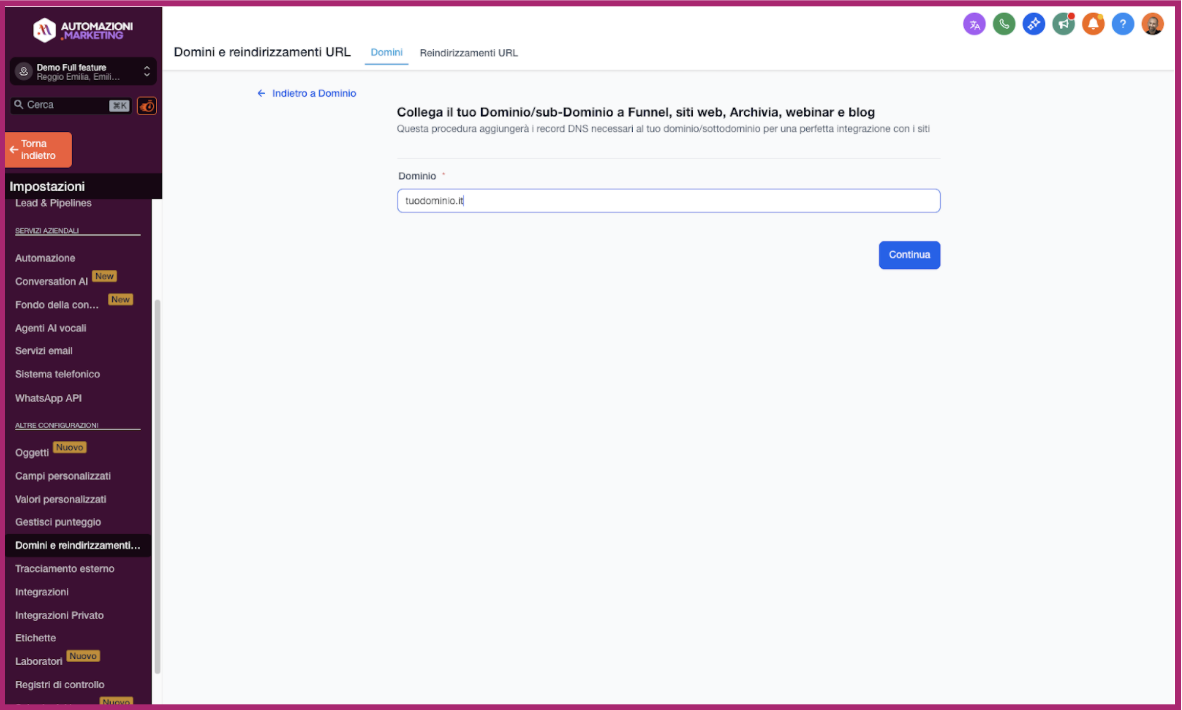
Task: Open help using the question mark icon
Action: coord(1122,23)
